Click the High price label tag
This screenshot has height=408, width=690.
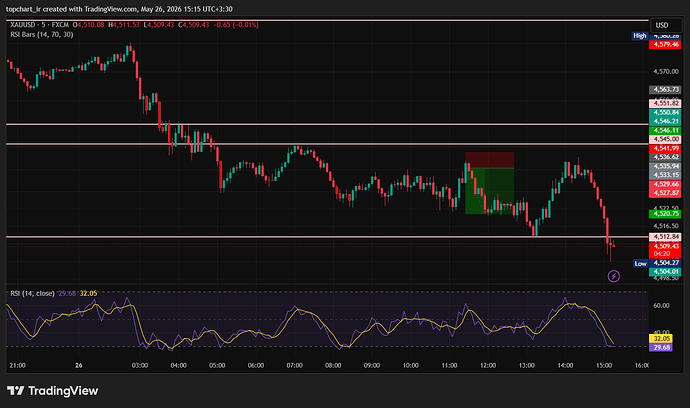[640, 36]
